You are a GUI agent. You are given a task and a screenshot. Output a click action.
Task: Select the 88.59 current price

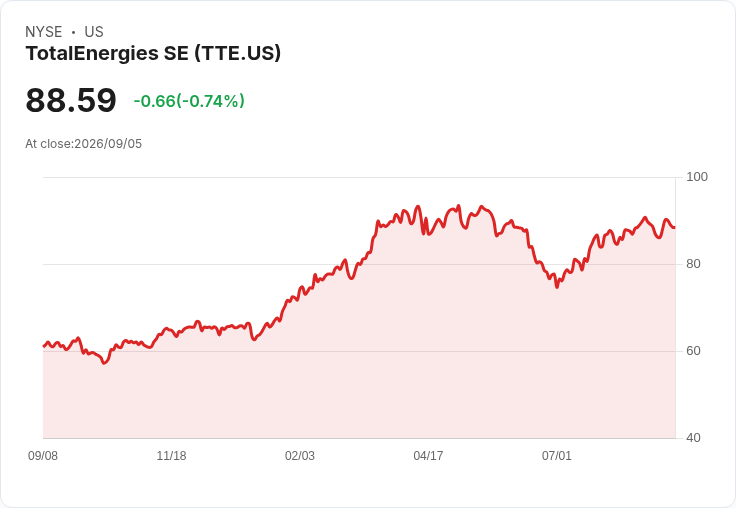(x=71, y=100)
